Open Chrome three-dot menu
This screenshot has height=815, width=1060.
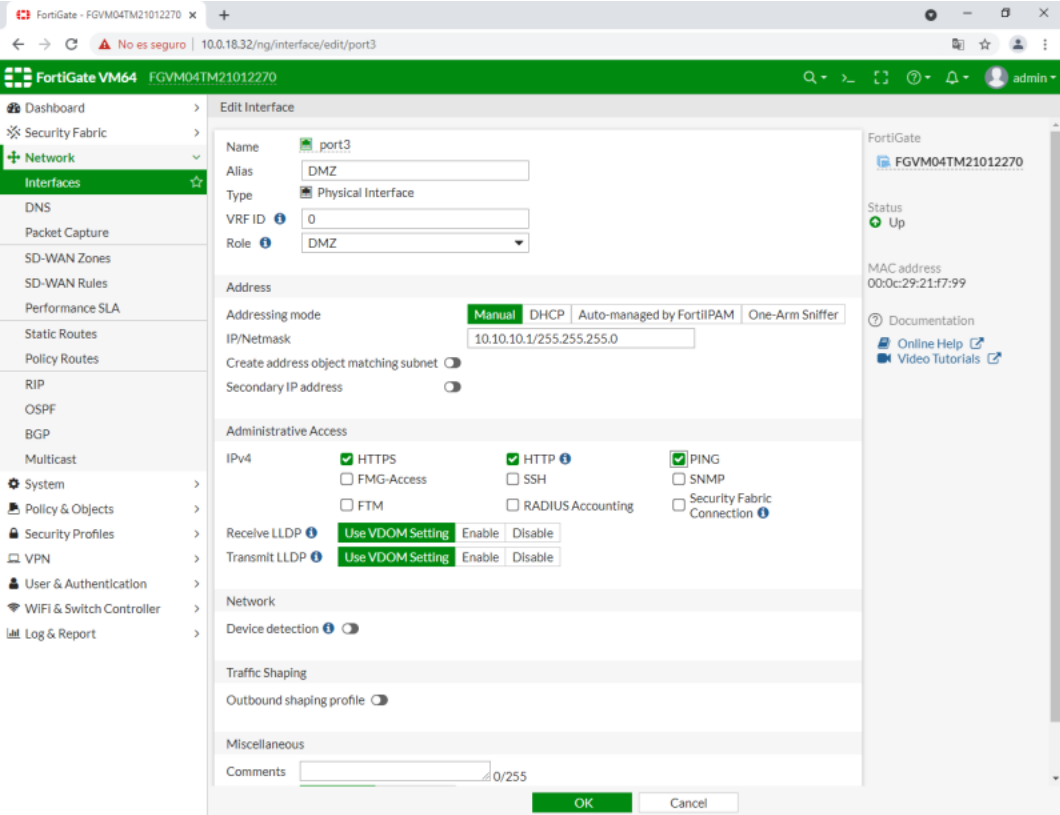(x=1044, y=44)
